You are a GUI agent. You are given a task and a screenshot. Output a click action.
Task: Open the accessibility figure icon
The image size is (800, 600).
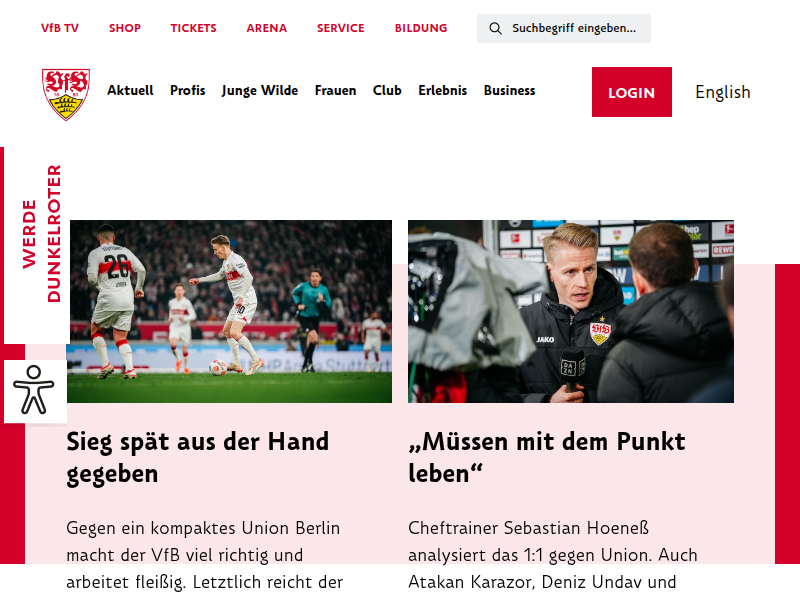(x=34, y=390)
